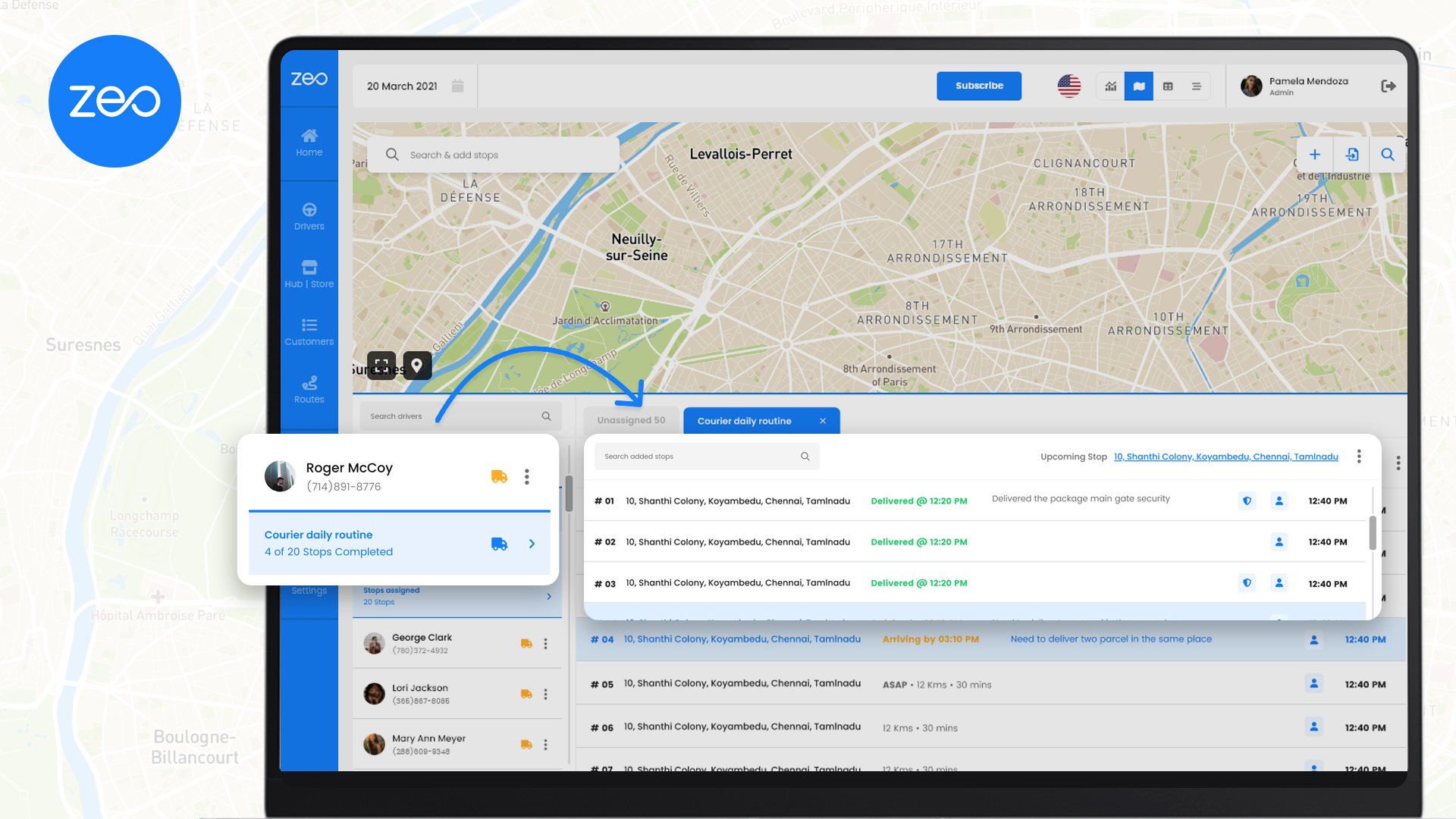Click the stops list scrollbar
The image size is (1456, 819).
pyautogui.click(x=1373, y=532)
